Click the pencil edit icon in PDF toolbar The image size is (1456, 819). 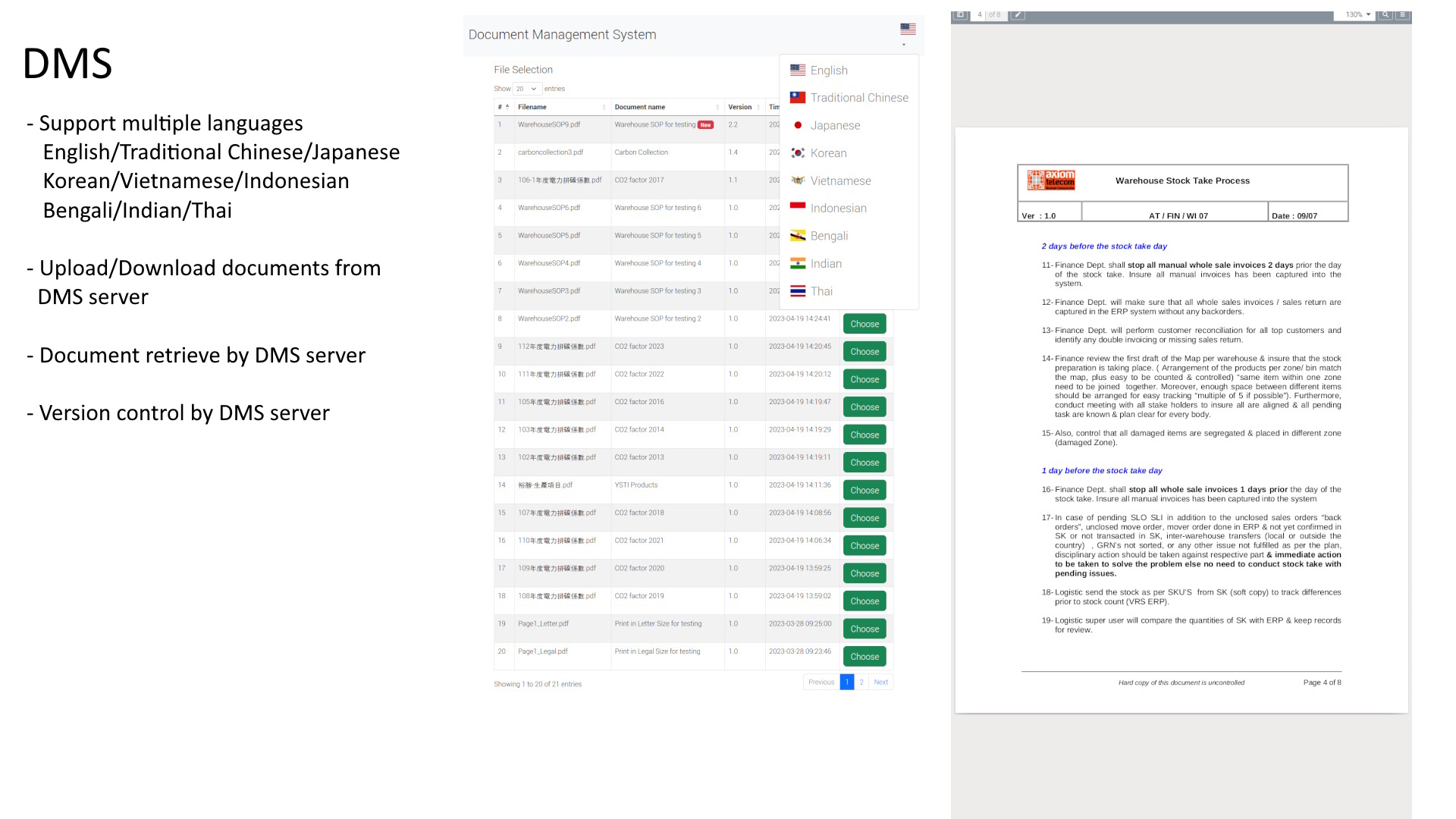point(1018,14)
